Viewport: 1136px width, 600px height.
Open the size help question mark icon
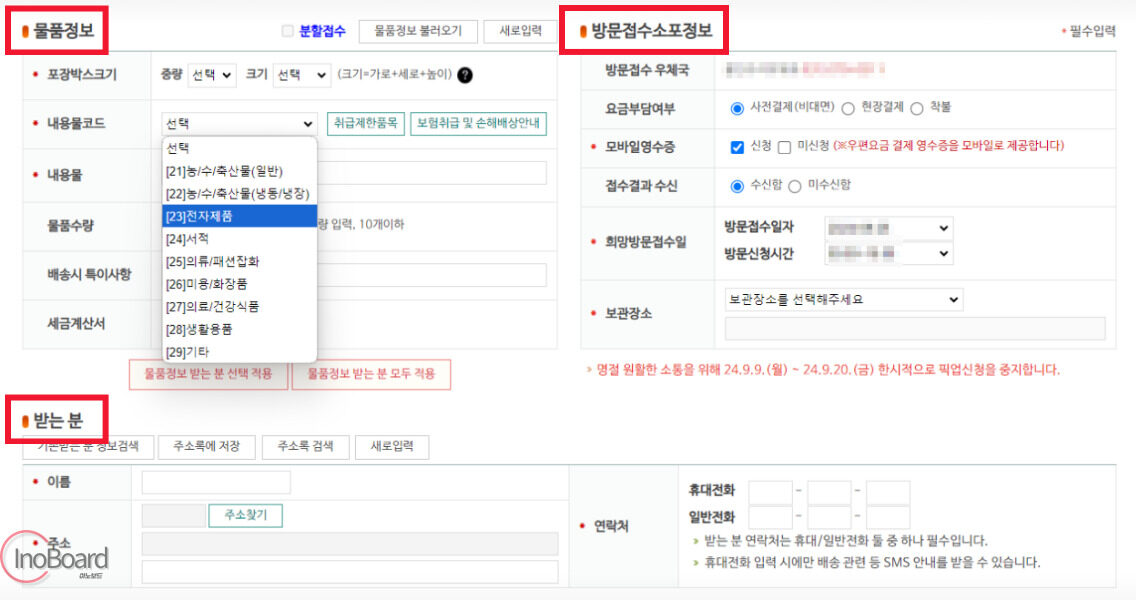tap(465, 75)
